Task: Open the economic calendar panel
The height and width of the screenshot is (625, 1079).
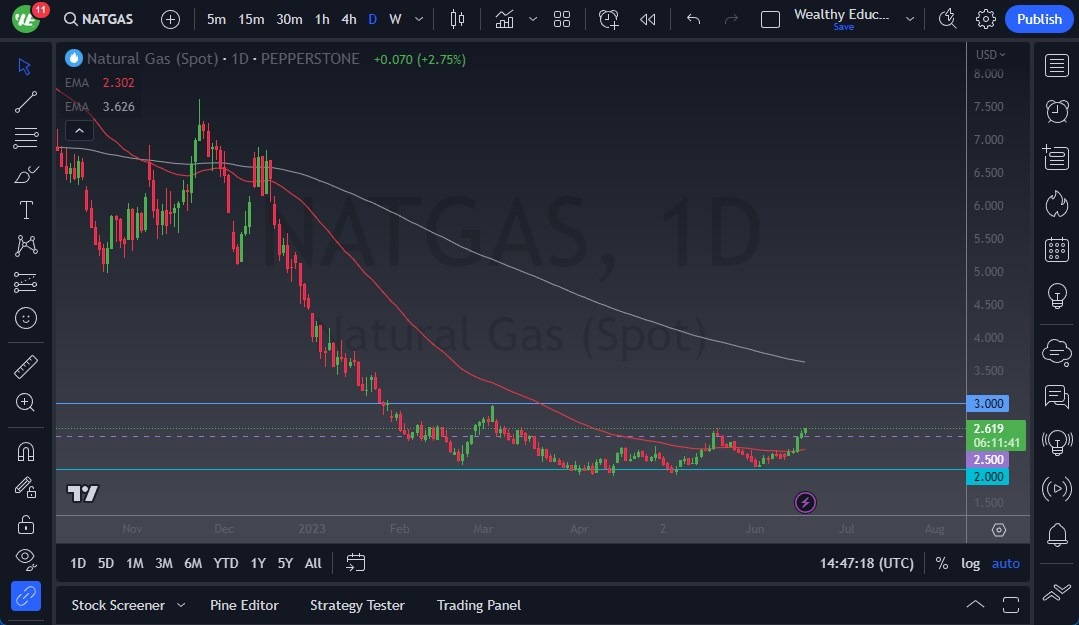Action: pyautogui.click(x=1056, y=249)
